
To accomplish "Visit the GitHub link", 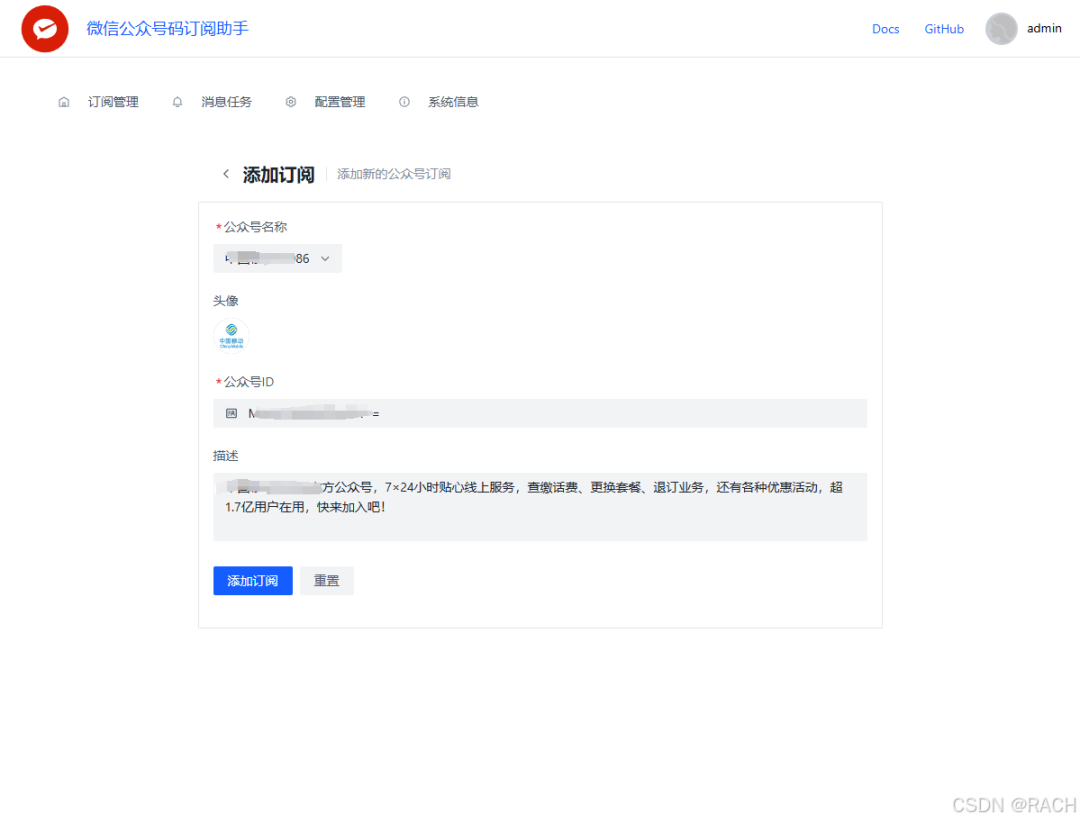I will pyautogui.click(x=944, y=29).
